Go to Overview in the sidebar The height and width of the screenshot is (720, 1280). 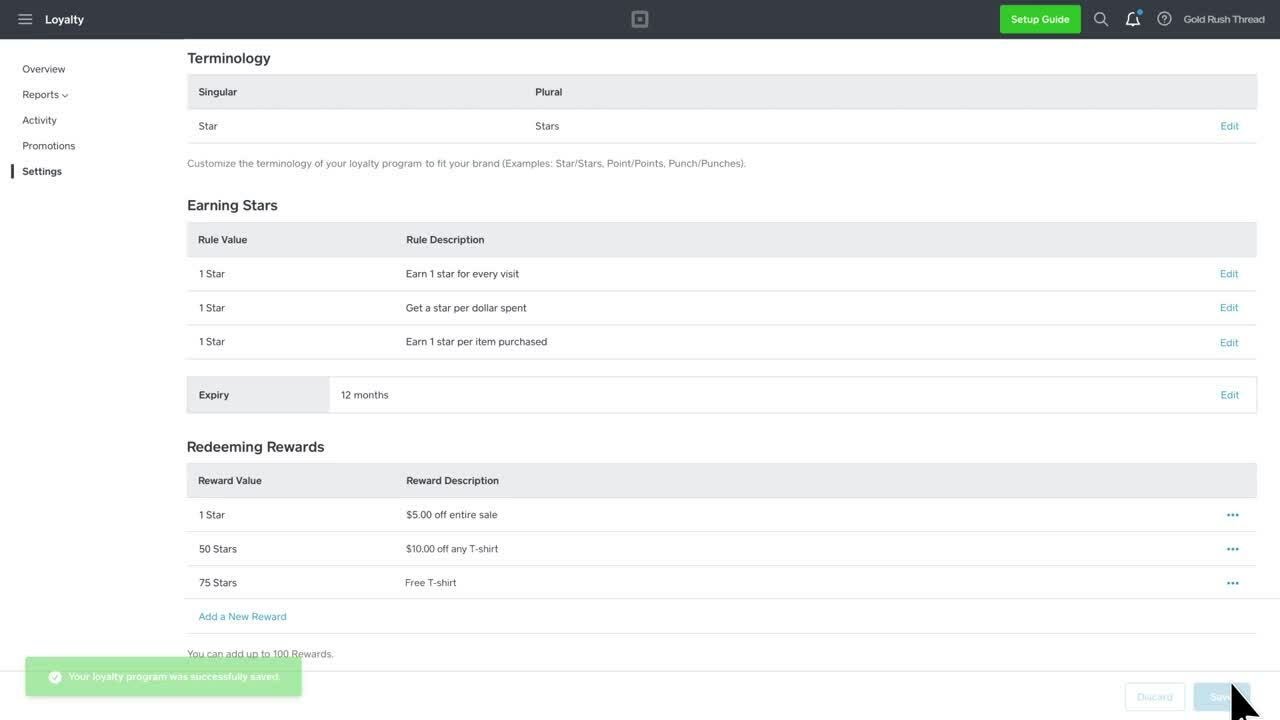tap(44, 69)
